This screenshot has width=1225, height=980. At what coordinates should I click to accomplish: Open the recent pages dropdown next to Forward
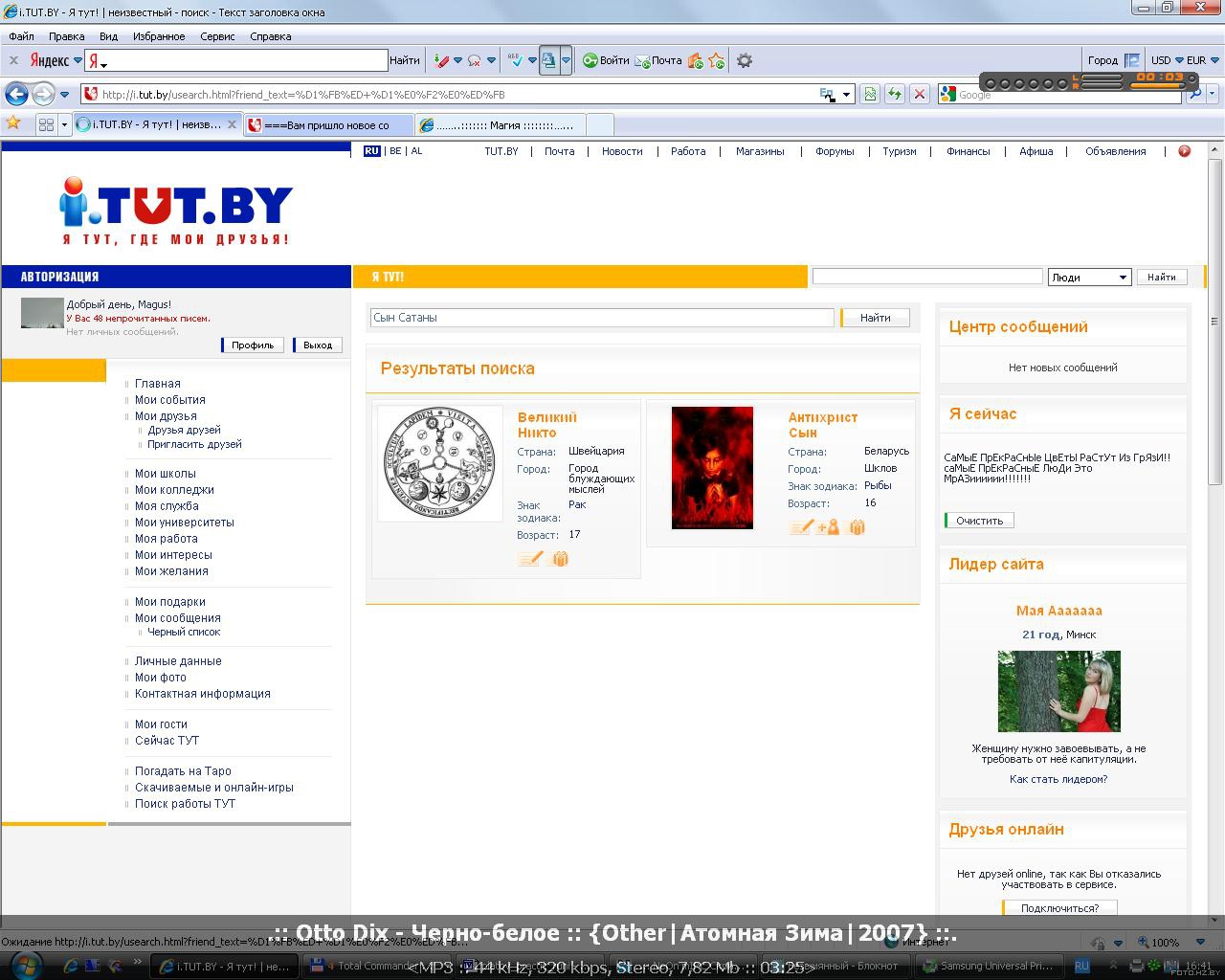[x=64, y=94]
